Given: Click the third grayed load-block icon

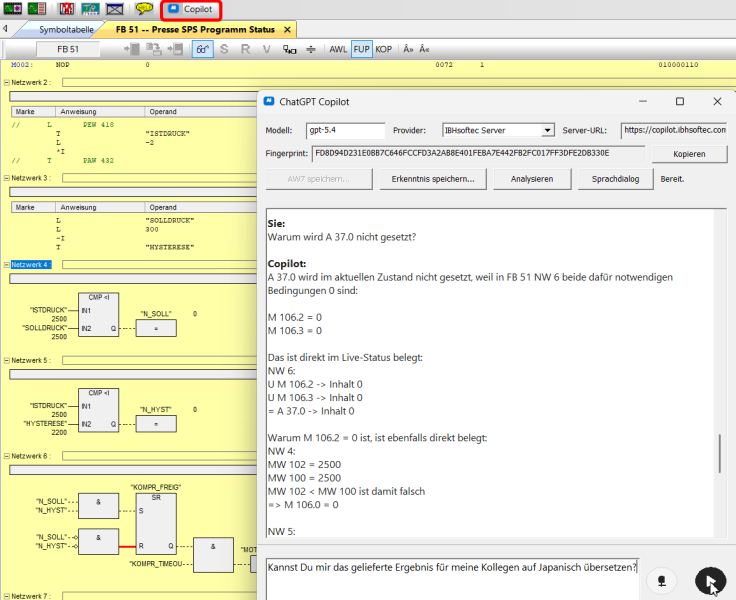Looking at the screenshot, I should pyautogui.click(x=176, y=49).
